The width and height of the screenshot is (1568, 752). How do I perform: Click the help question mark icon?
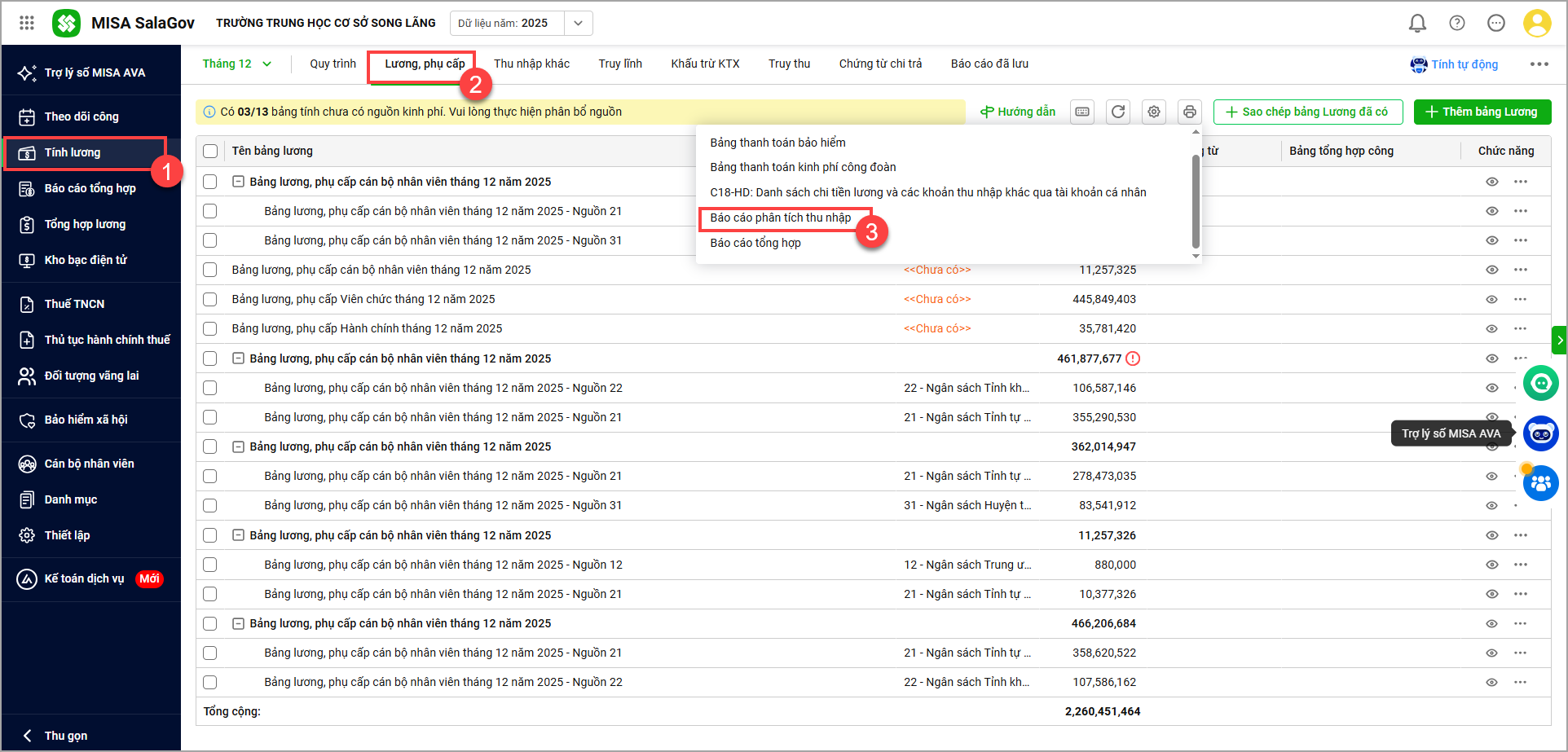pos(1457,24)
